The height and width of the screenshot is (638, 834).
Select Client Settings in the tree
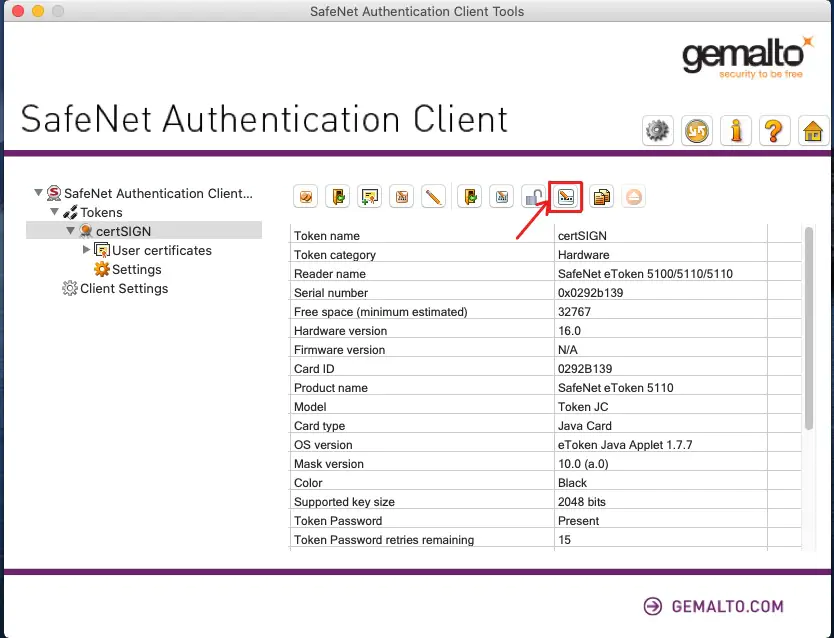click(x=123, y=289)
